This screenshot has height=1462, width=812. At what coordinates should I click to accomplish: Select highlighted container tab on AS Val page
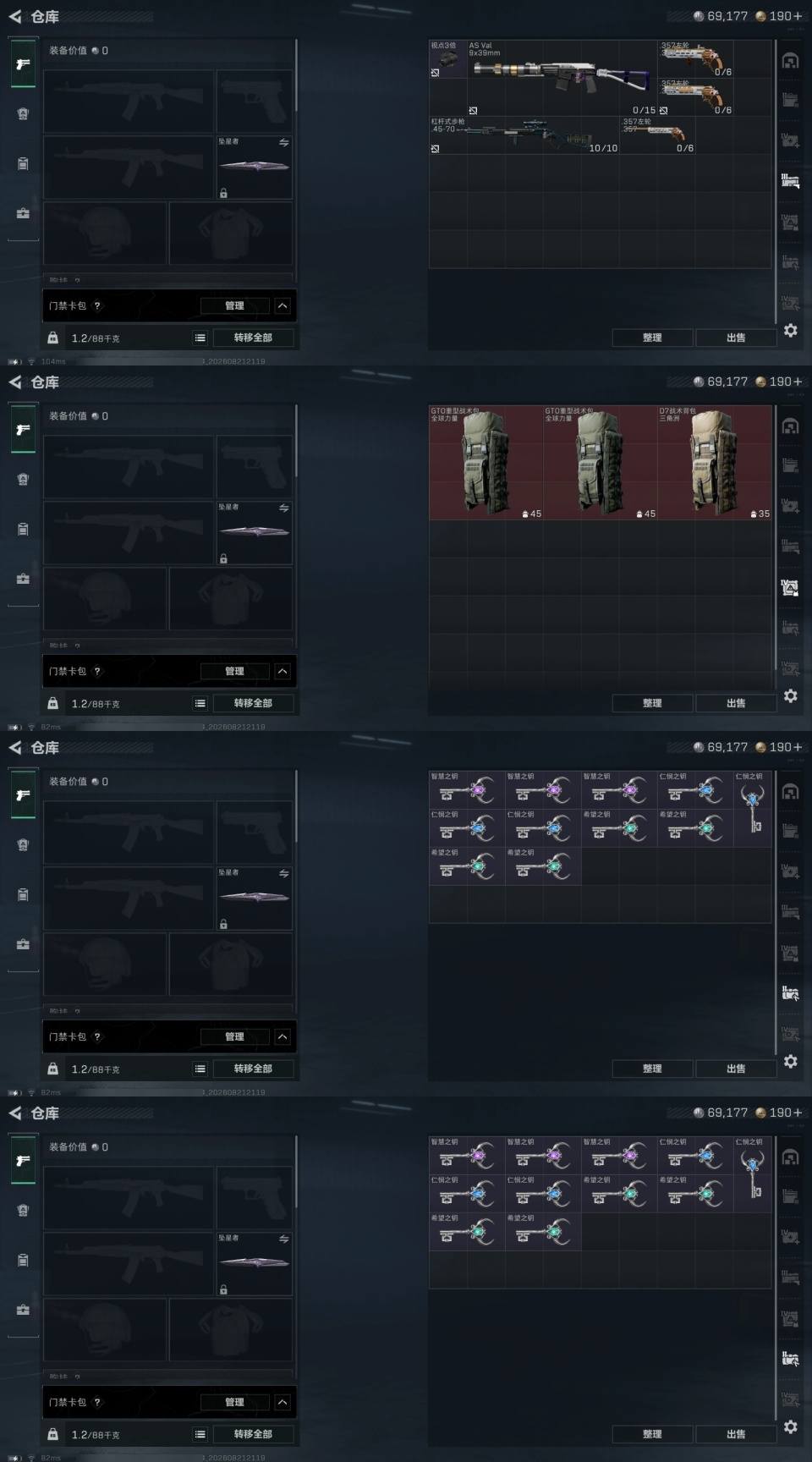(x=790, y=180)
